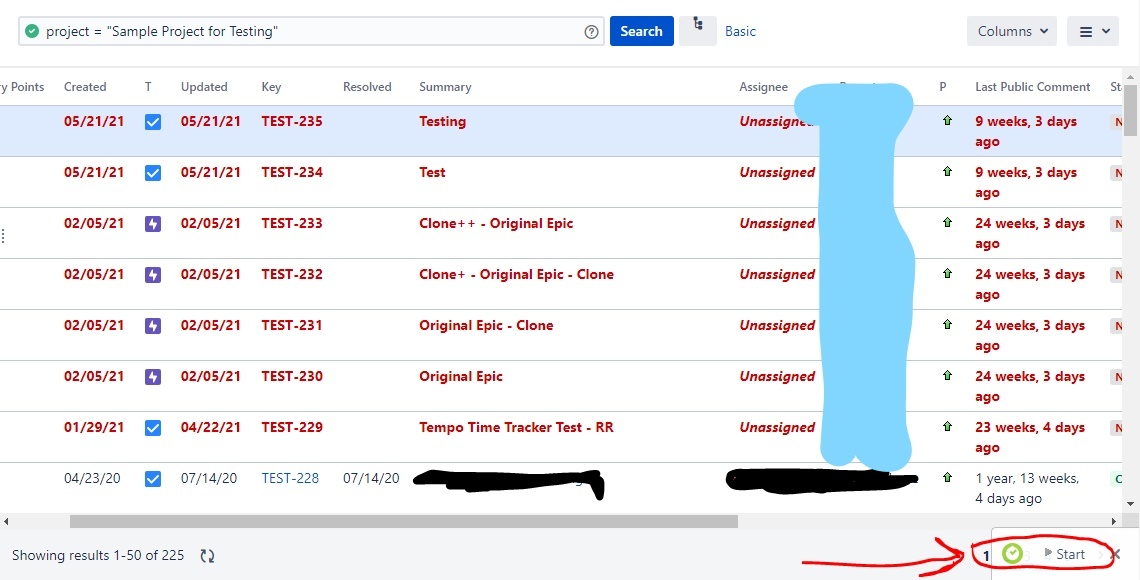Click the task type checkbox icon for TEST-235
1140x580 pixels.
tap(153, 122)
